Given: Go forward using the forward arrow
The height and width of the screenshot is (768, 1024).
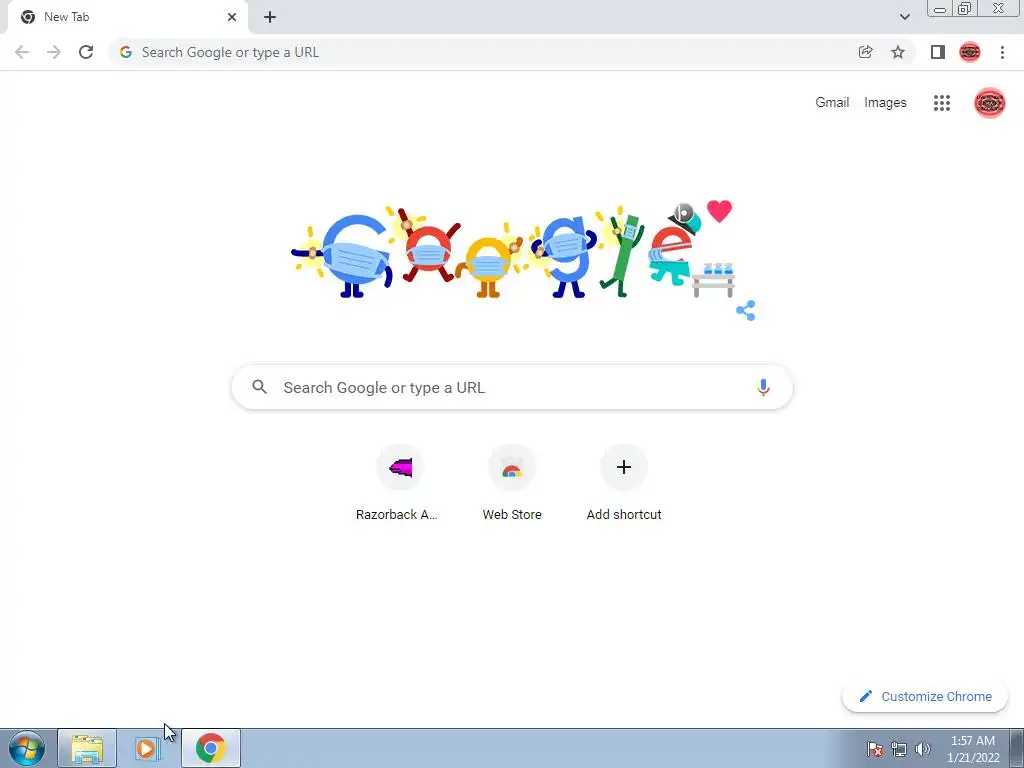Looking at the screenshot, I should tap(54, 52).
